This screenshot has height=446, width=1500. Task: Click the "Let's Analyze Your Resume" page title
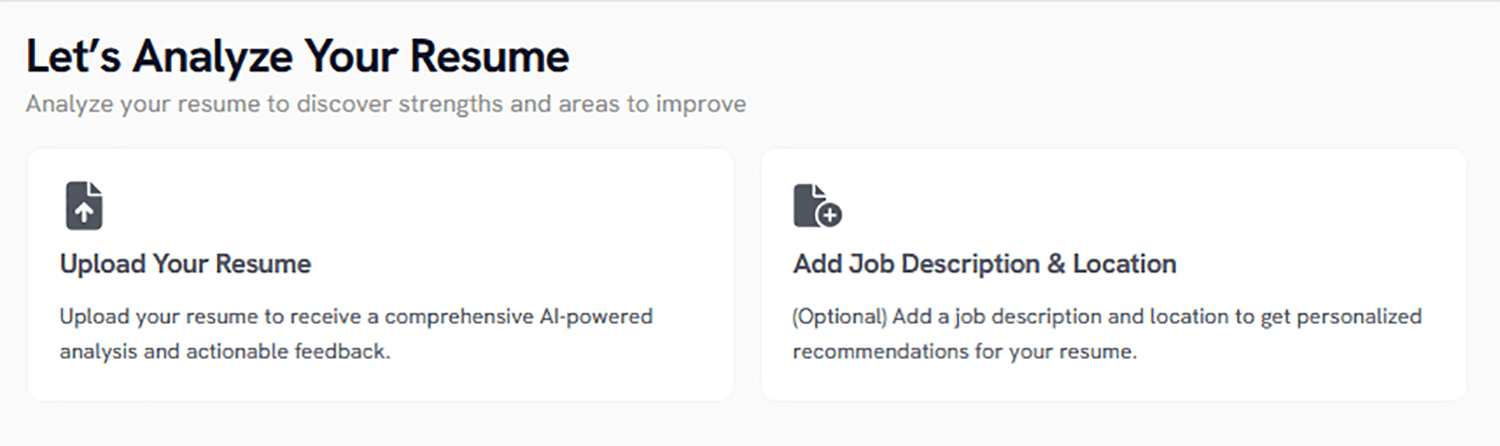coord(297,57)
